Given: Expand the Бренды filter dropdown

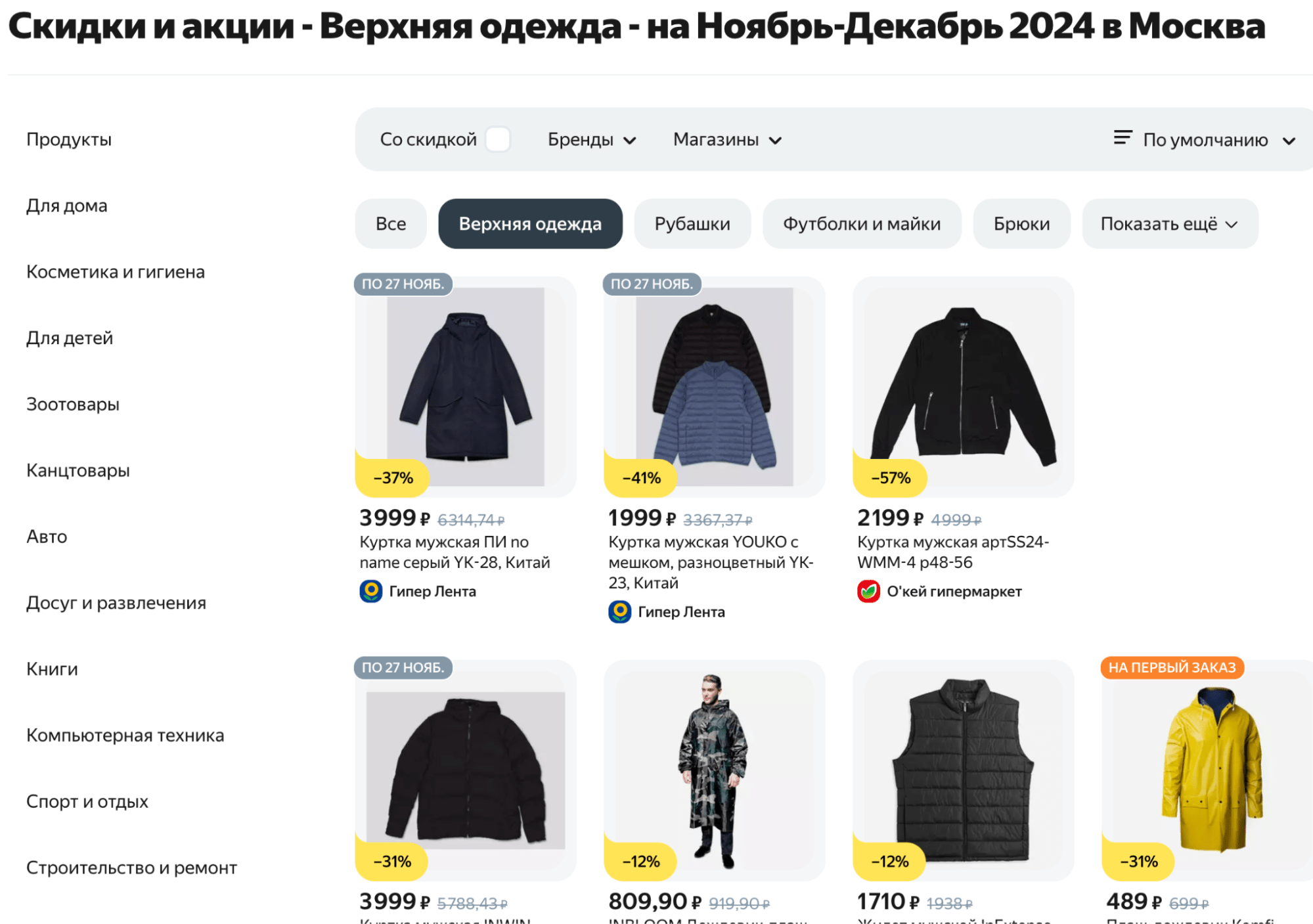Looking at the screenshot, I should coord(592,140).
